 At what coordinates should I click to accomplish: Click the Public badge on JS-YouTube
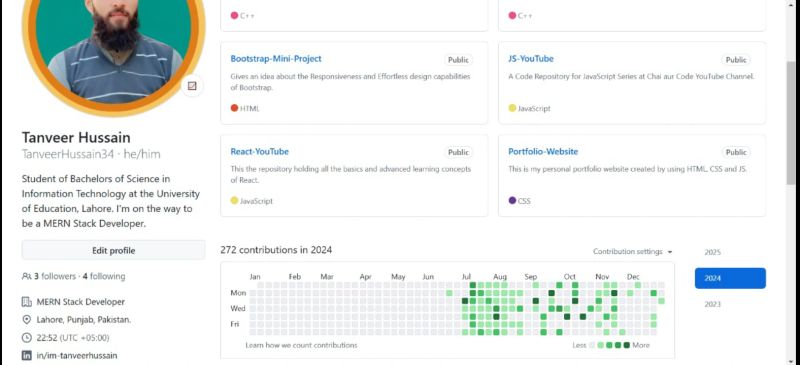coord(736,60)
